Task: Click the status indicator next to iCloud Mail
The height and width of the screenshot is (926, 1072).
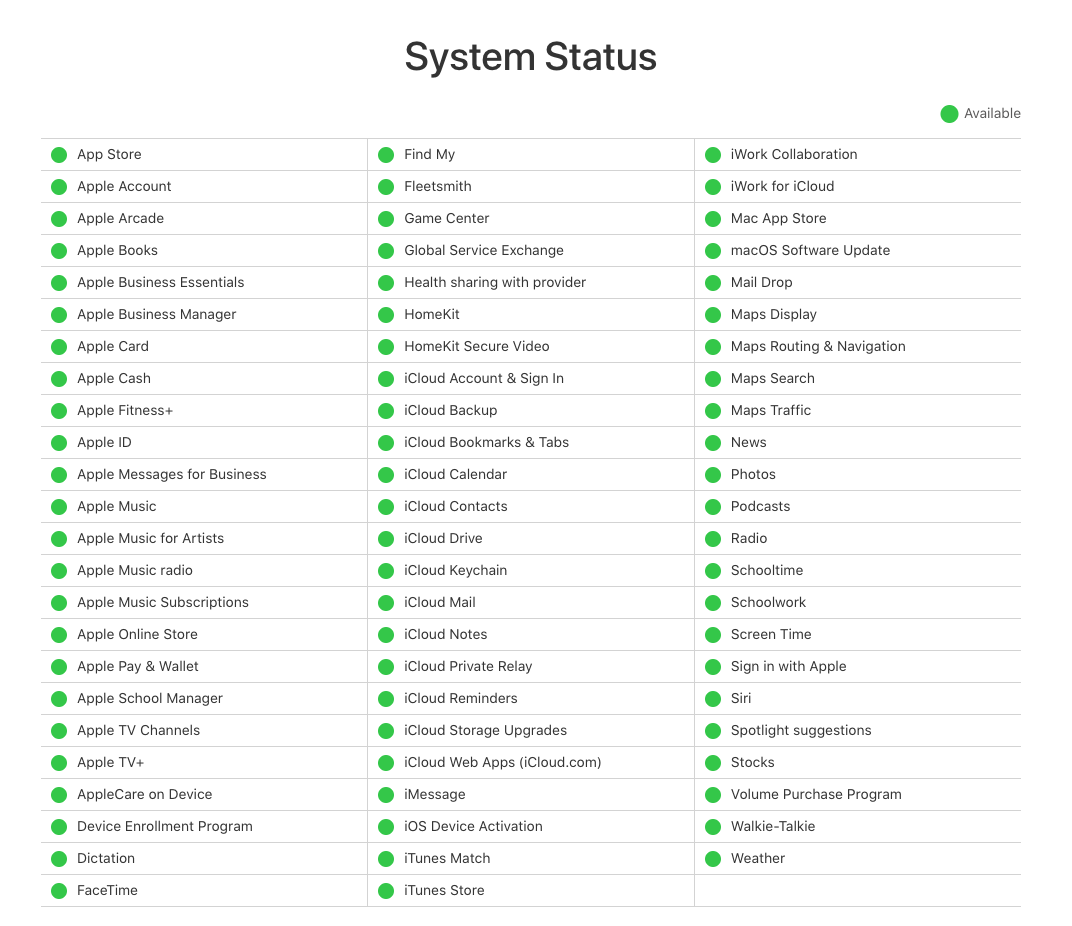Action: click(386, 603)
